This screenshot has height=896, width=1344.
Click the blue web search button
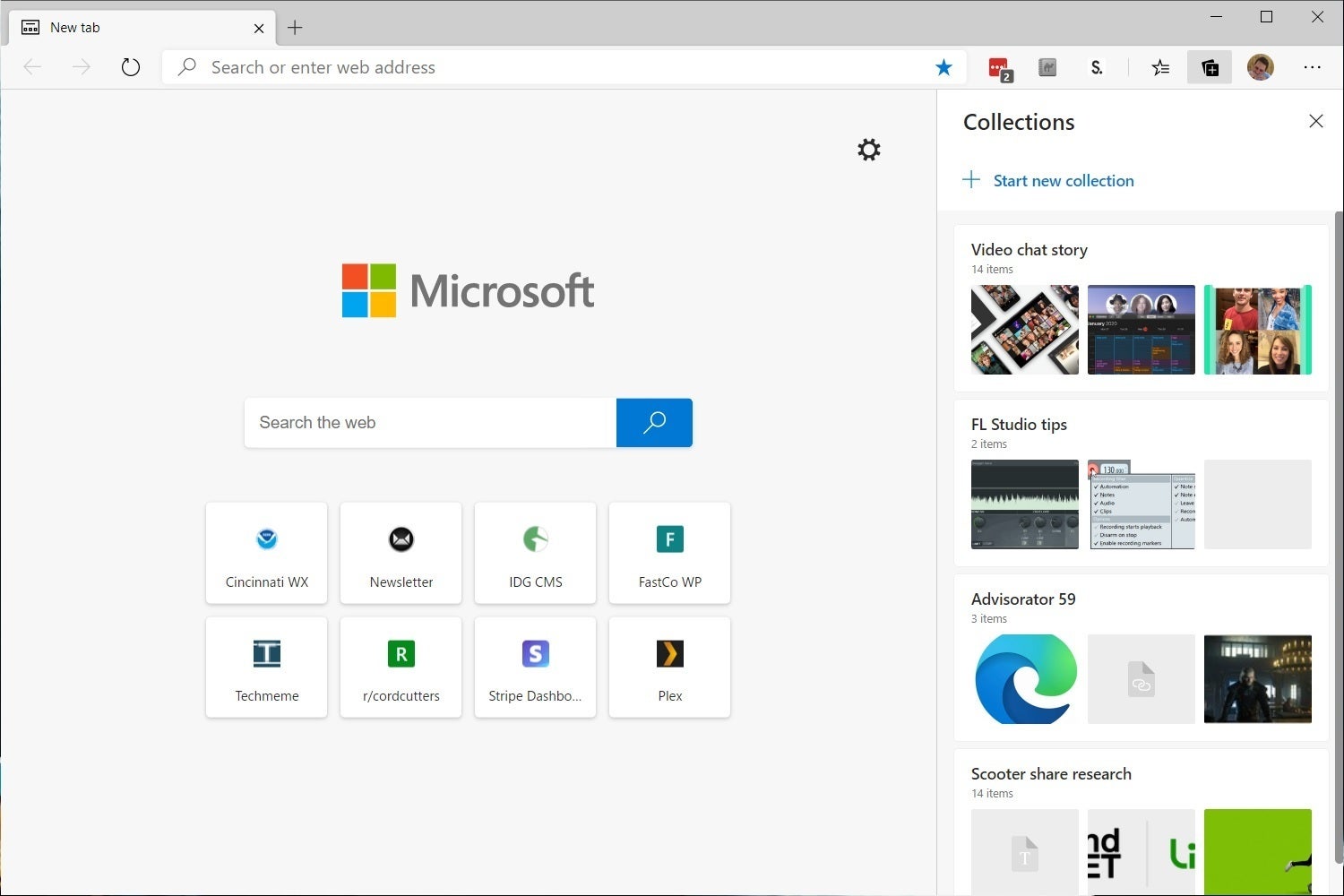[654, 422]
